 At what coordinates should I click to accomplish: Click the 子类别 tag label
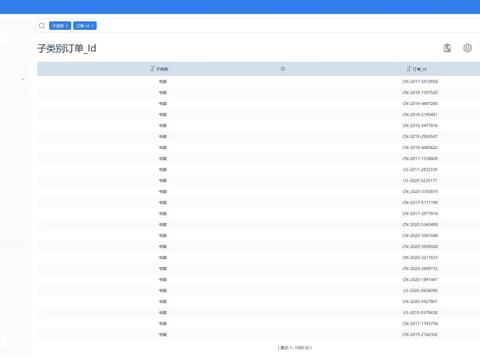[58, 26]
